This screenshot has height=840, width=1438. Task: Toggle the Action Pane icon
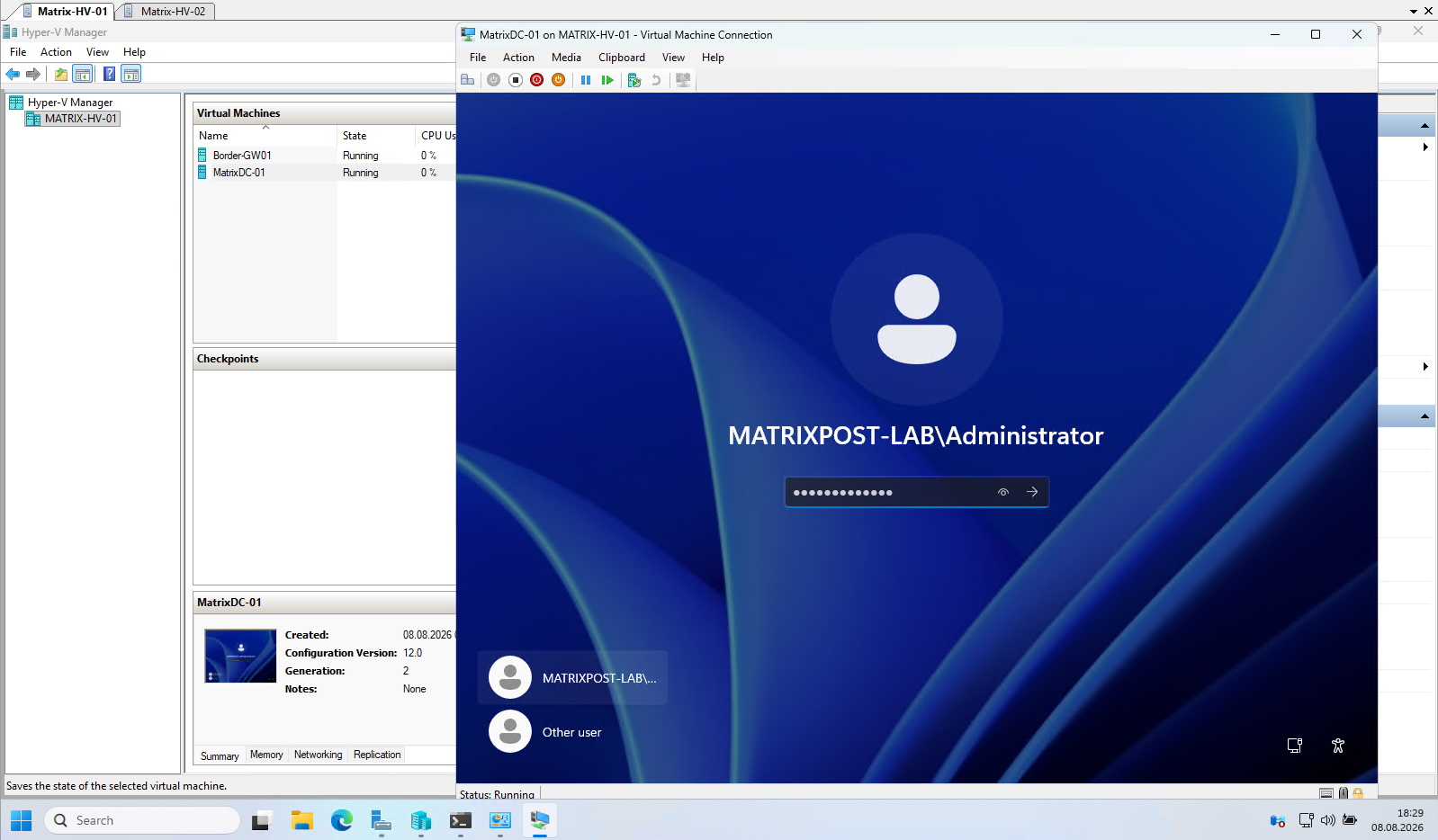coord(131,74)
